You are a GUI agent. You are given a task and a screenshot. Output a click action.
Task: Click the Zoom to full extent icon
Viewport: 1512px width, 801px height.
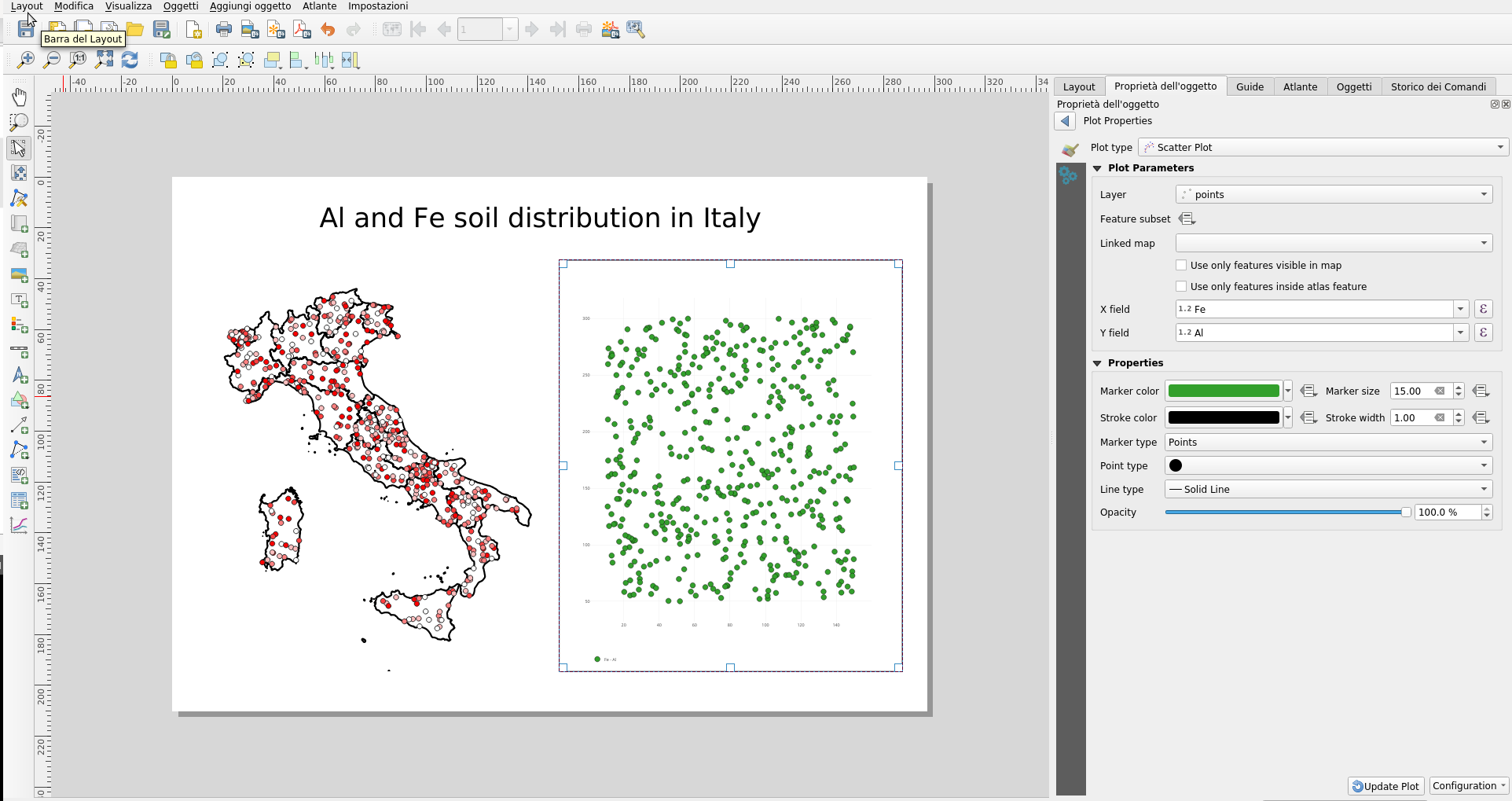tap(104, 59)
